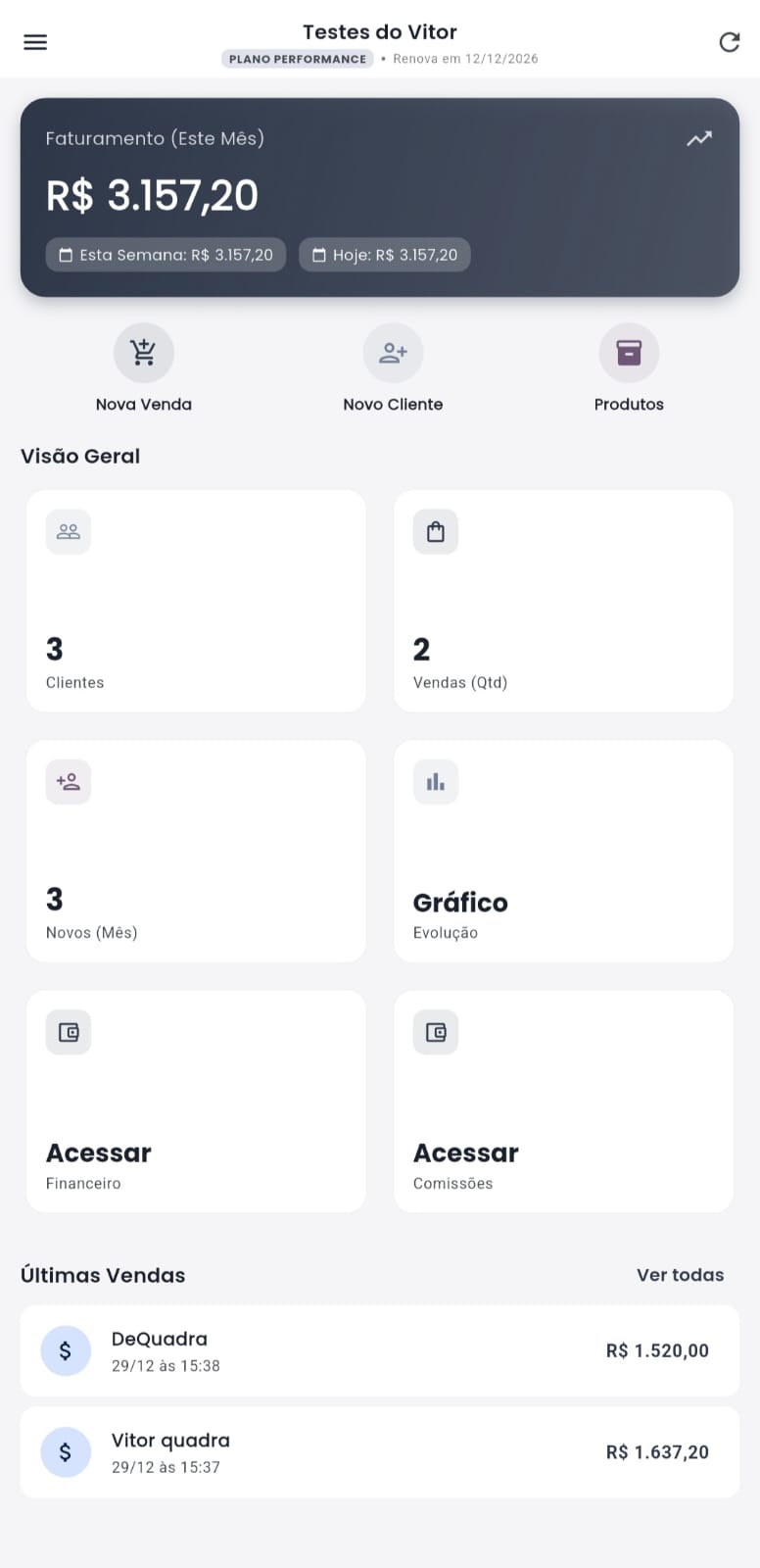
Task: Click the refresh icon in the header
Action: [729, 42]
